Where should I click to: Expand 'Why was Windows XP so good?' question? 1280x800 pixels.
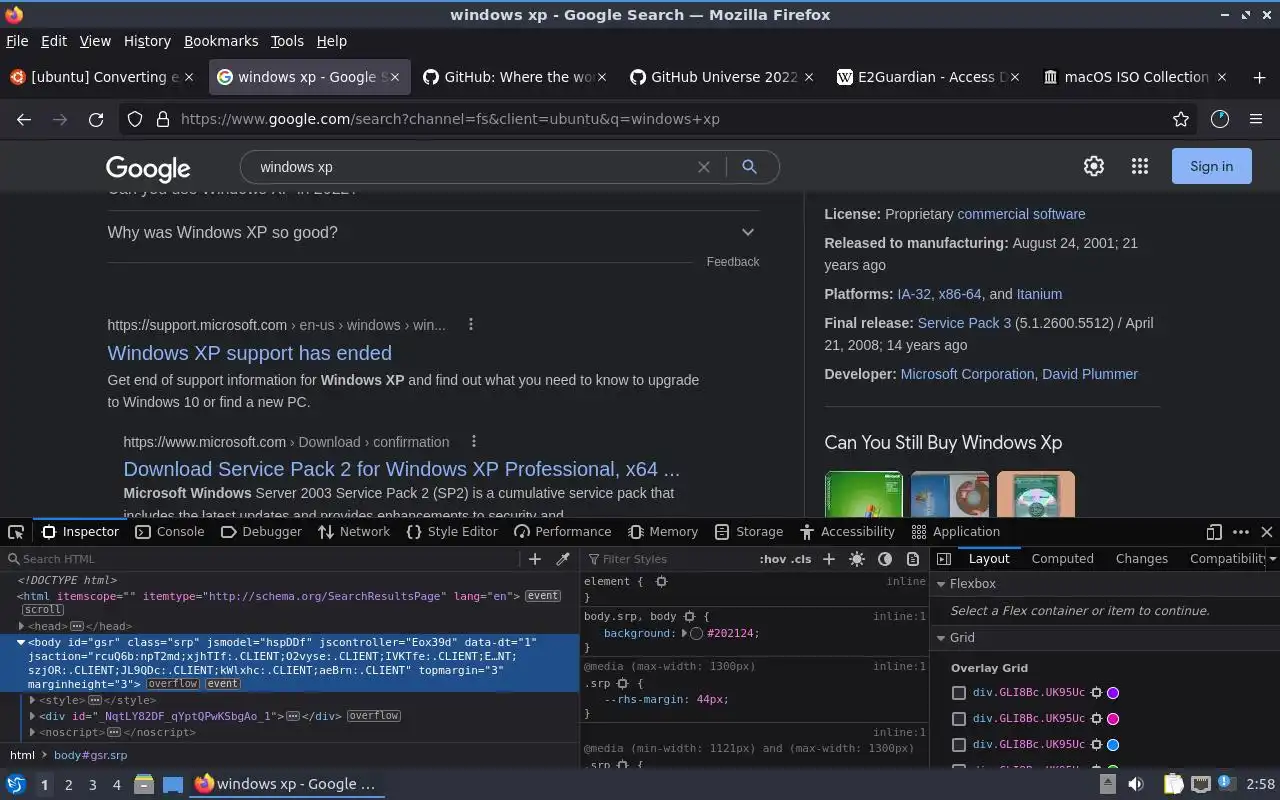[433, 232]
